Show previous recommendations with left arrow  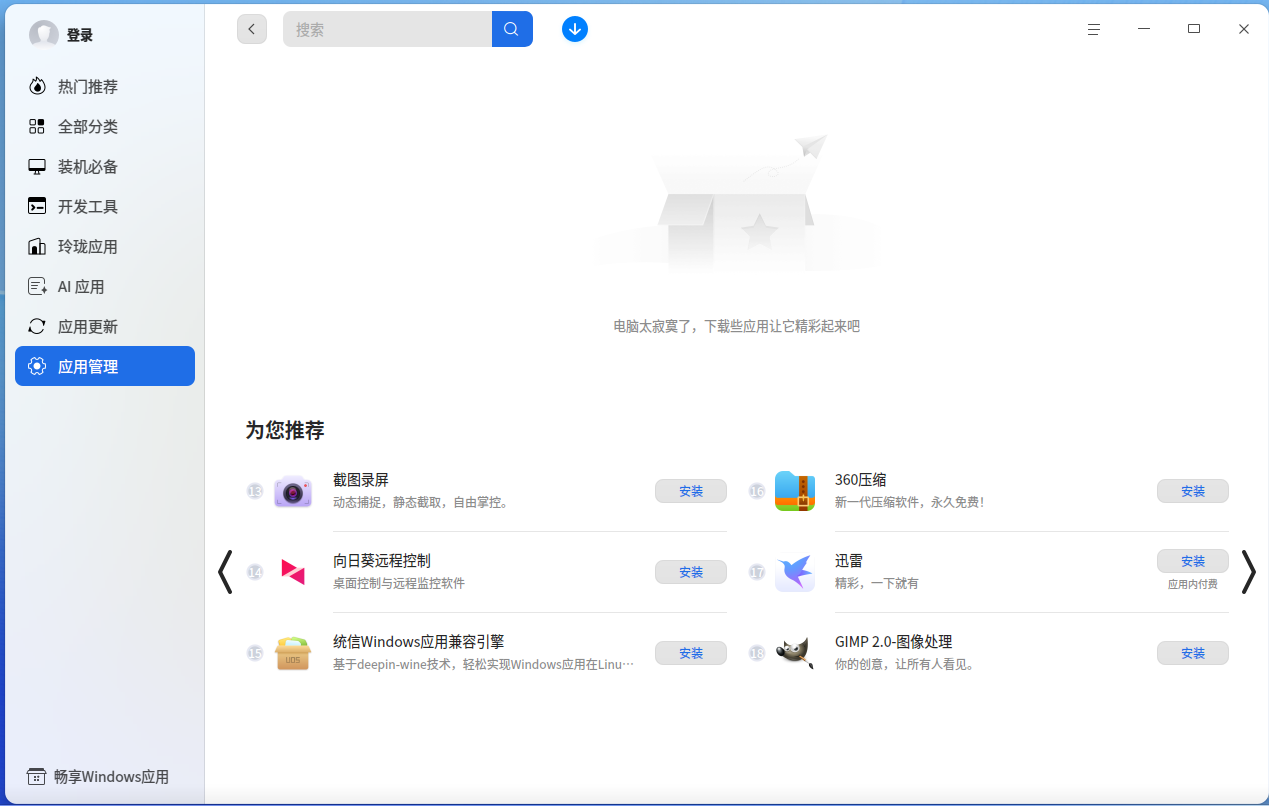tap(225, 572)
